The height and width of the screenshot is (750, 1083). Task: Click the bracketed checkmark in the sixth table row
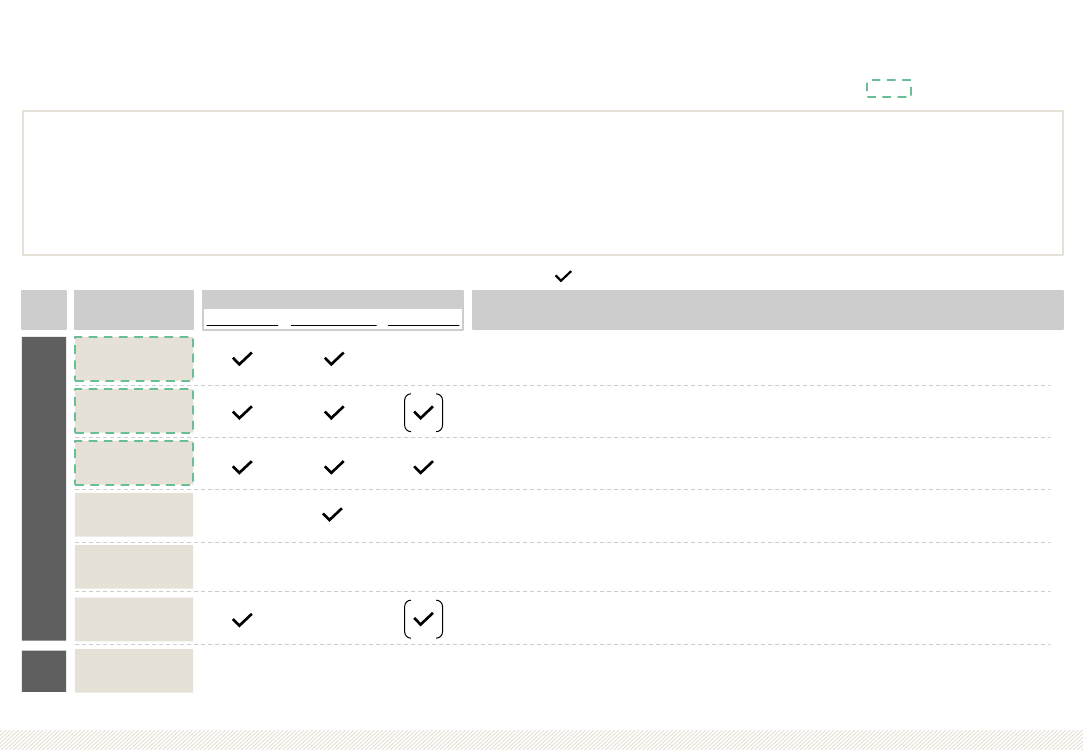click(423, 619)
